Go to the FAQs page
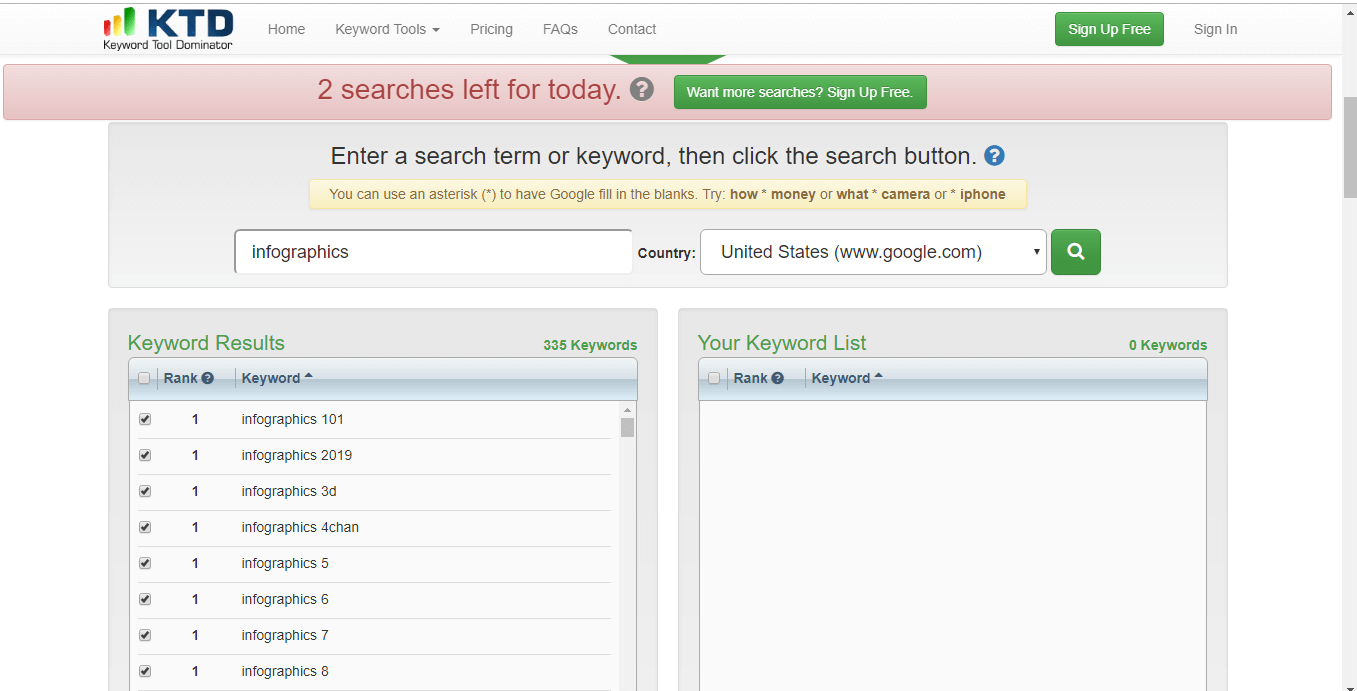Viewport: 1357px width, 691px height. pos(560,29)
